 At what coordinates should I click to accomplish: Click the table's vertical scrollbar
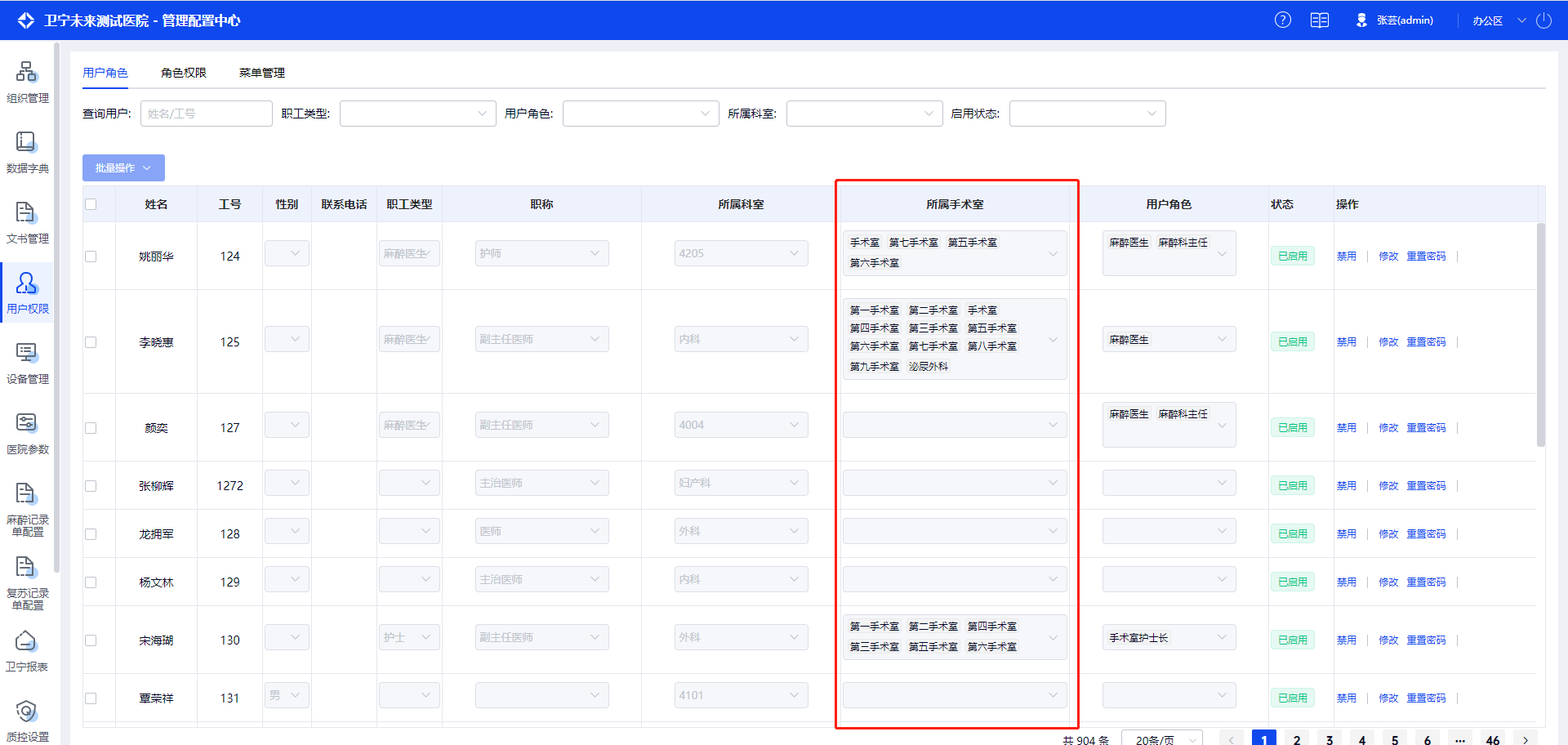coord(1540,335)
